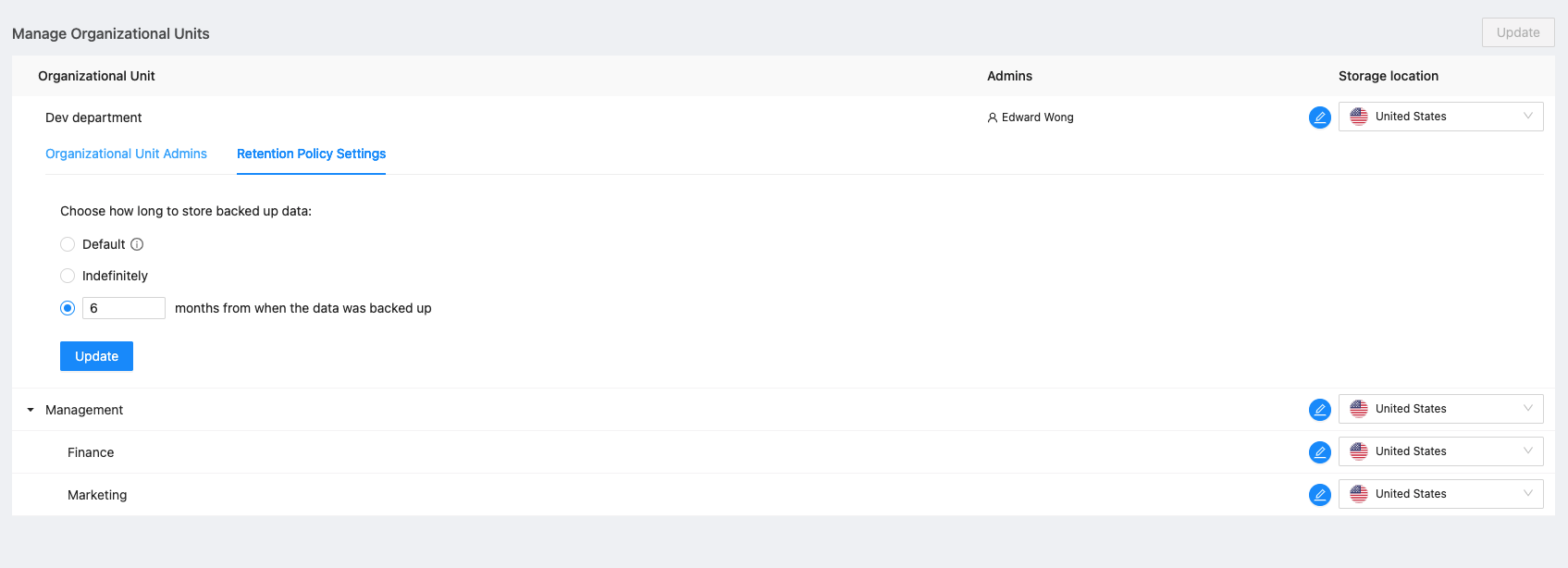1568x568 pixels.
Task: Click the edit pencil icon for Finance
Action: 1319,452
